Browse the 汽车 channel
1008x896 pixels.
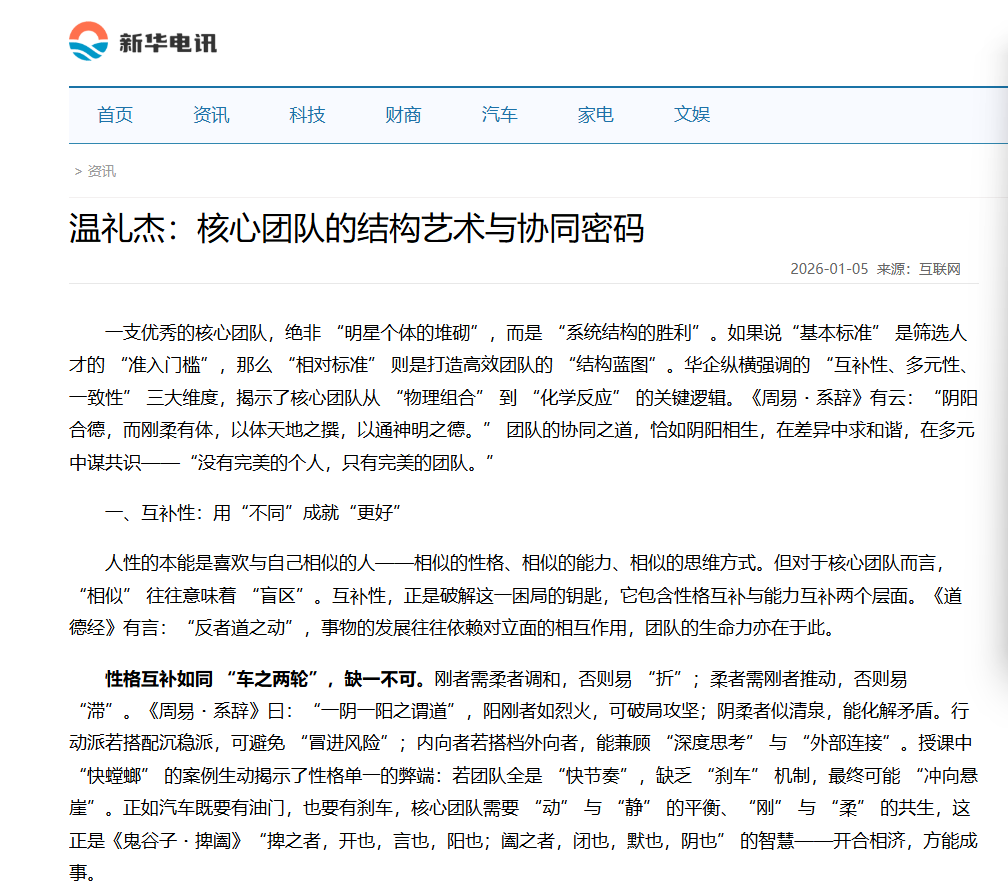pos(499,114)
